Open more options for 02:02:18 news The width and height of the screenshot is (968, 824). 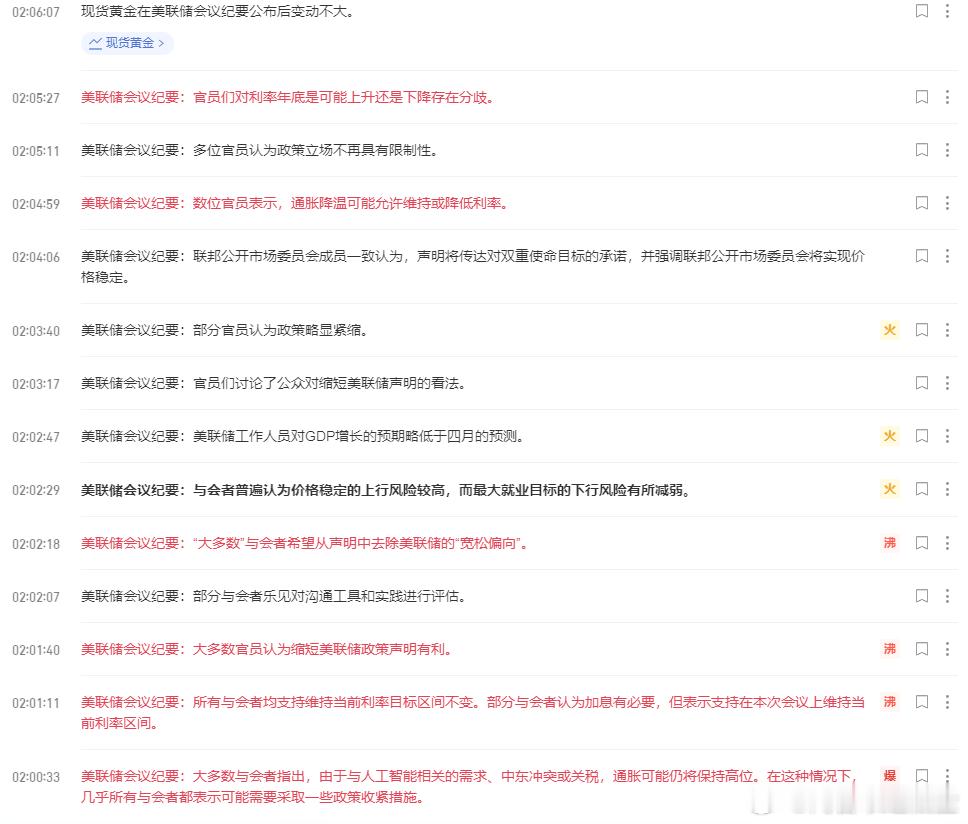point(947,543)
